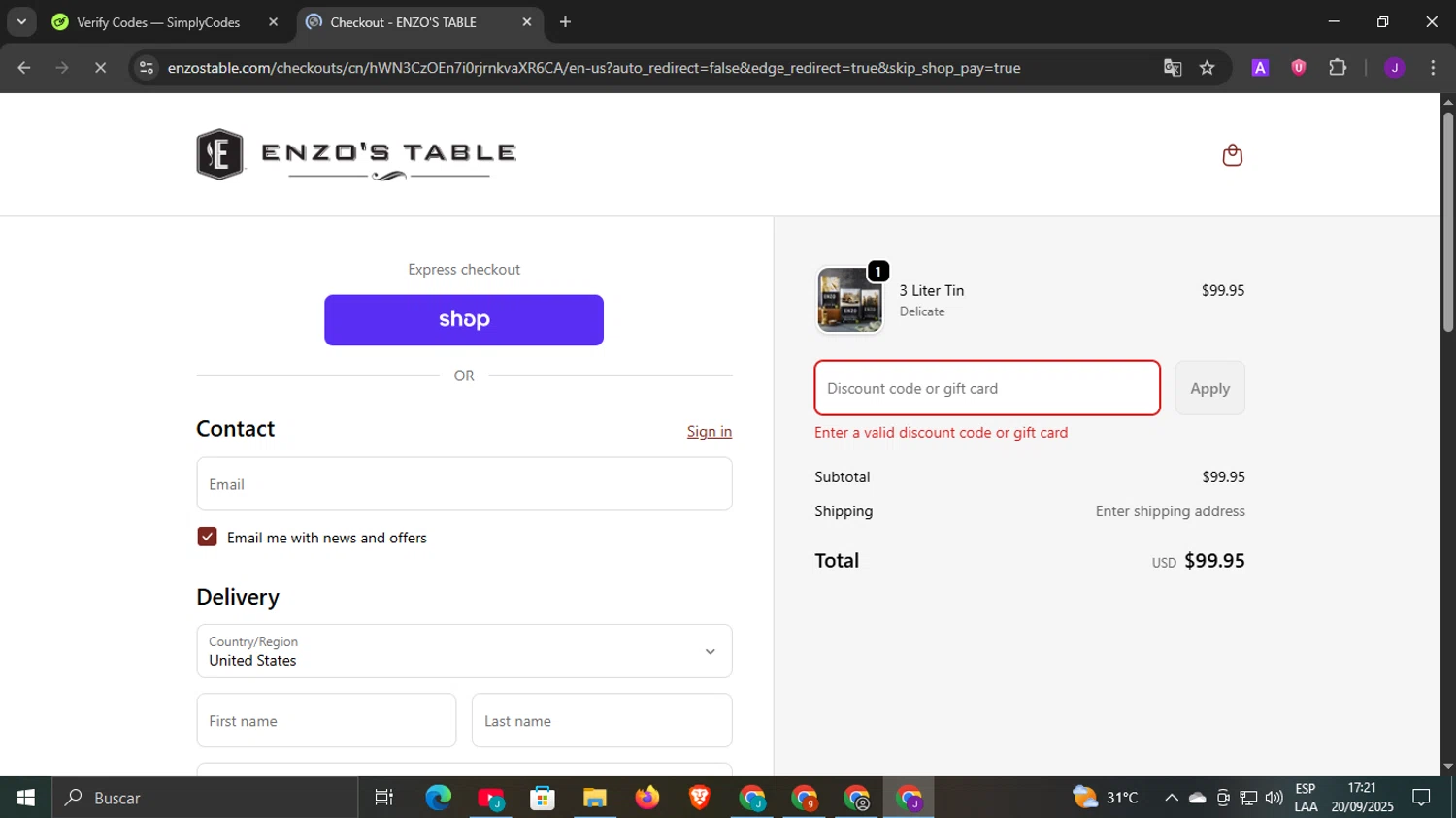
Task: Click the browser forward arrow
Action: [x=62, y=68]
